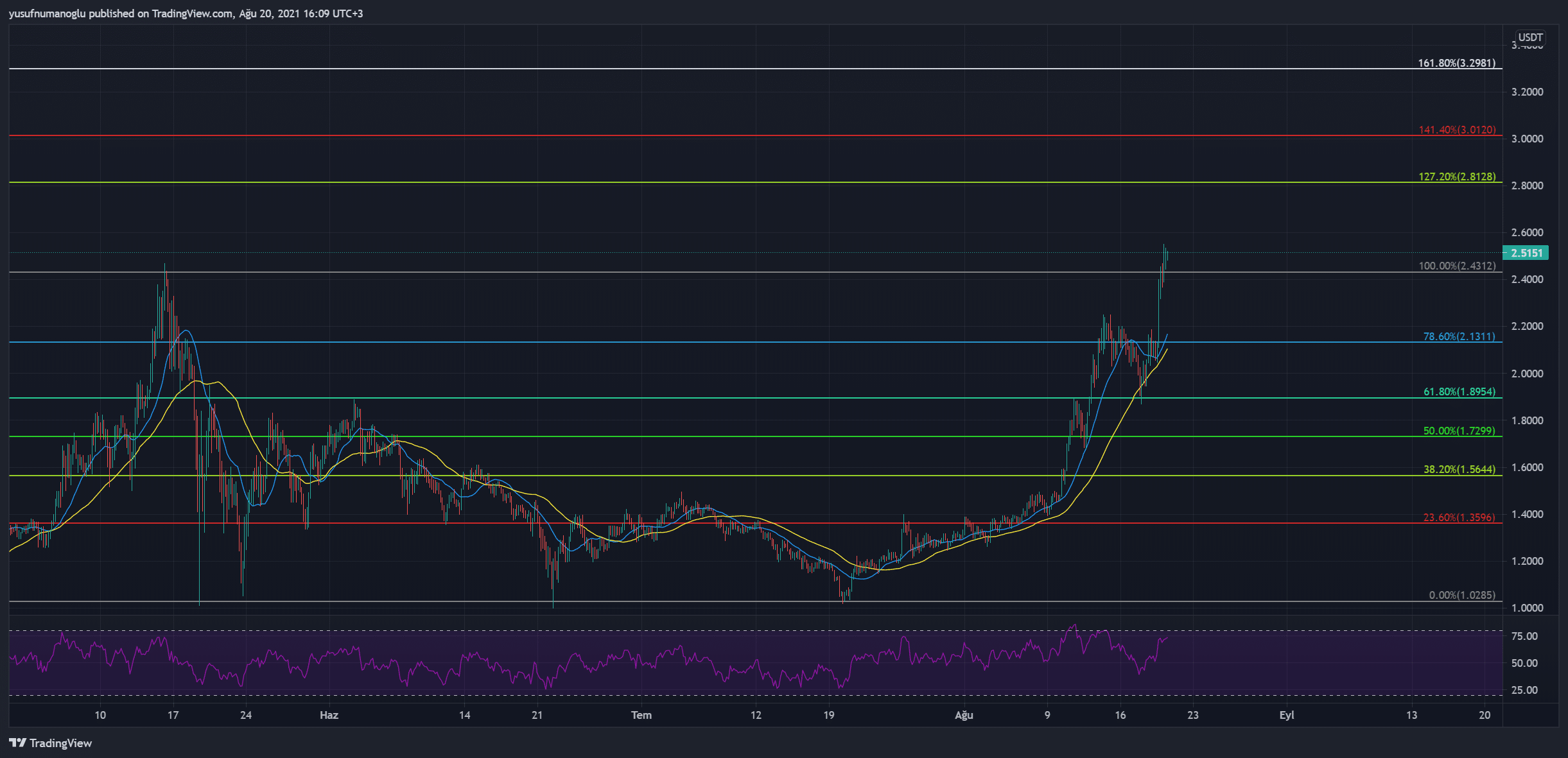Viewport: 1568px width, 758px height.
Task: Open the yusufnumanoglu published on TradingView.com header
Action: [x=186, y=13]
